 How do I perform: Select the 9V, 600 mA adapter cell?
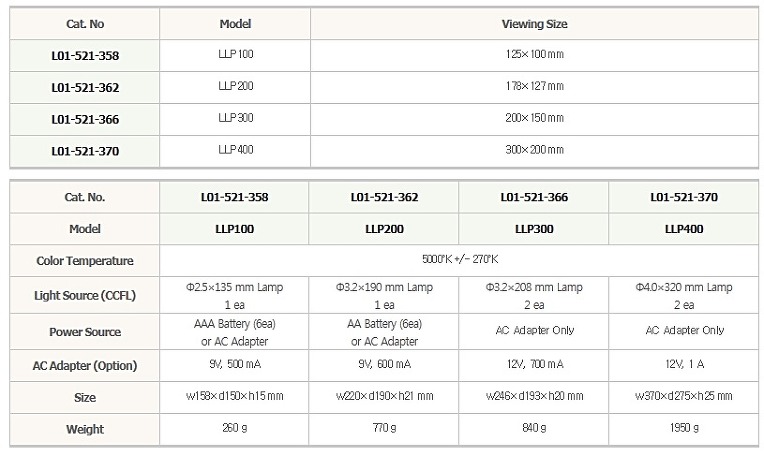pos(384,364)
